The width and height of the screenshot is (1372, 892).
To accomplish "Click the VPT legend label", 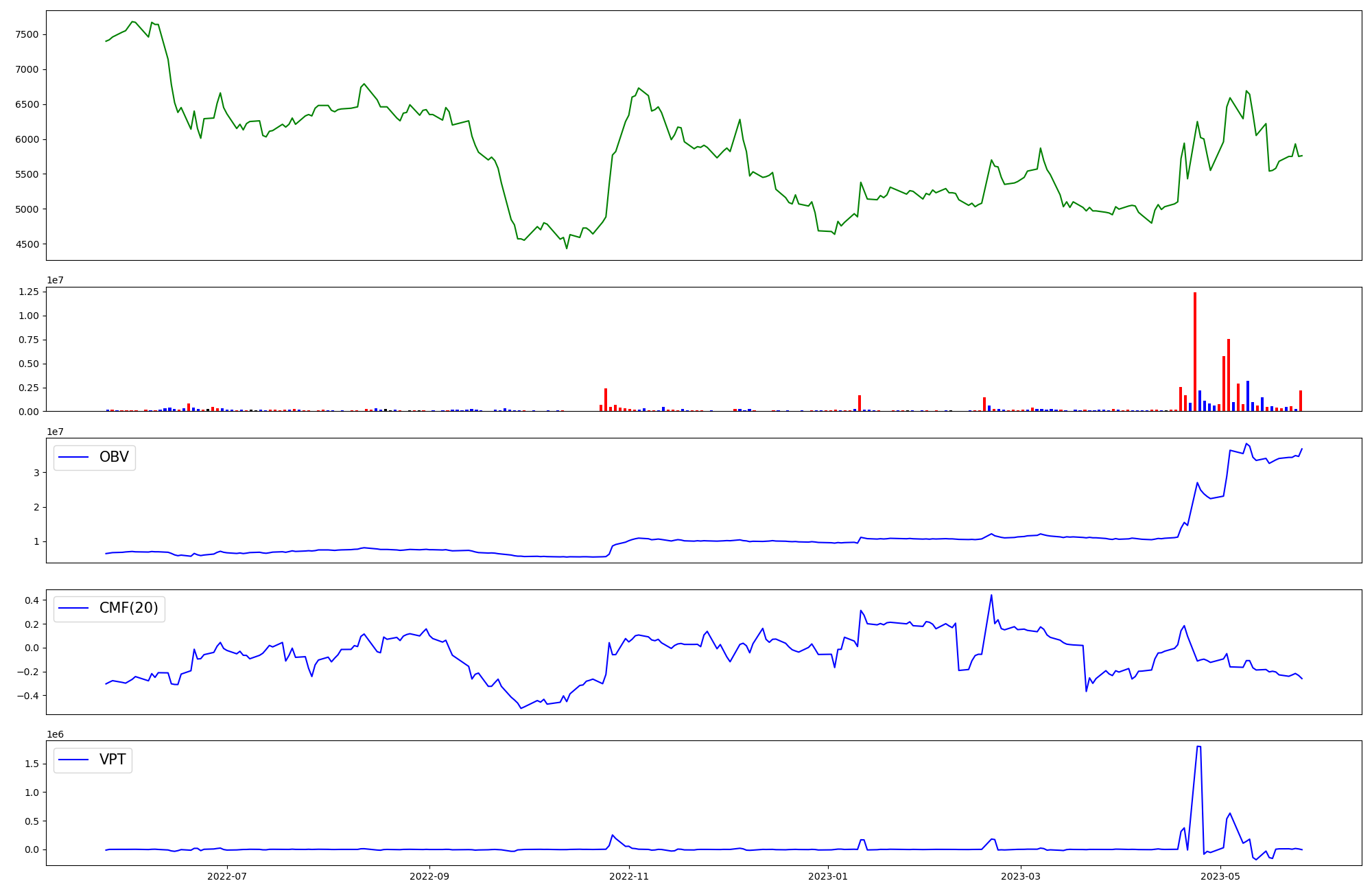I will 113,760.
